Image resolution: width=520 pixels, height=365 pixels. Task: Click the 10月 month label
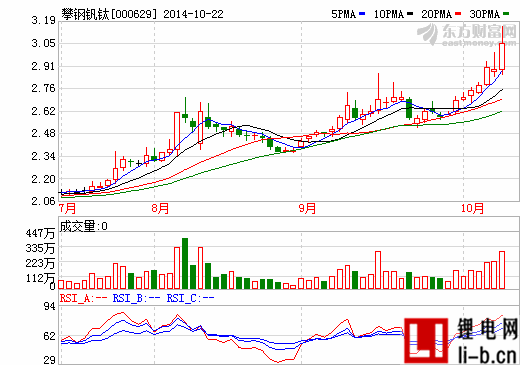pyautogui.click(x=472, y=208)
